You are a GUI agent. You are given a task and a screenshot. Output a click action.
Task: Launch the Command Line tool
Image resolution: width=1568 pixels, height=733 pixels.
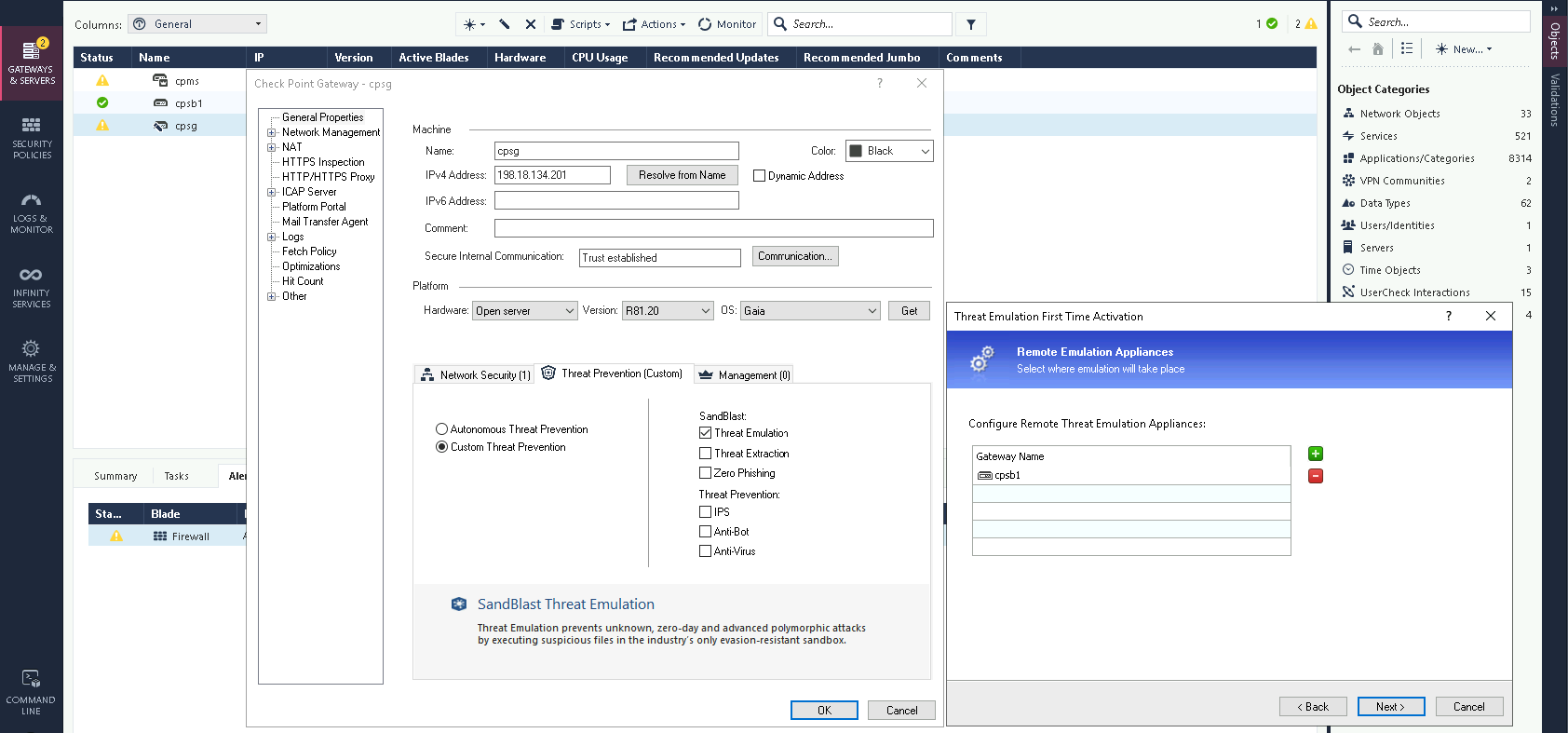(x=31, y=692)
